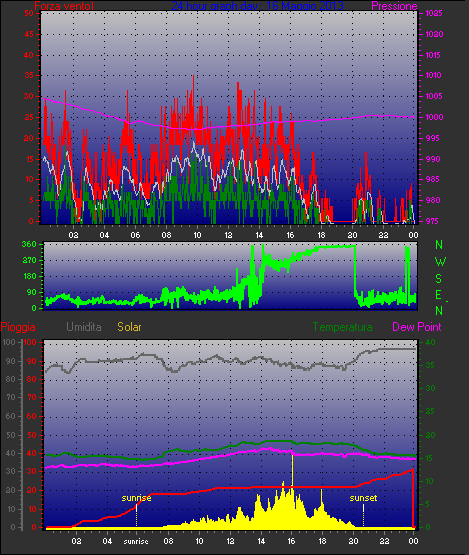
Task: Pick the orange "Solar" legend label
Action: [x=129, y=327]
